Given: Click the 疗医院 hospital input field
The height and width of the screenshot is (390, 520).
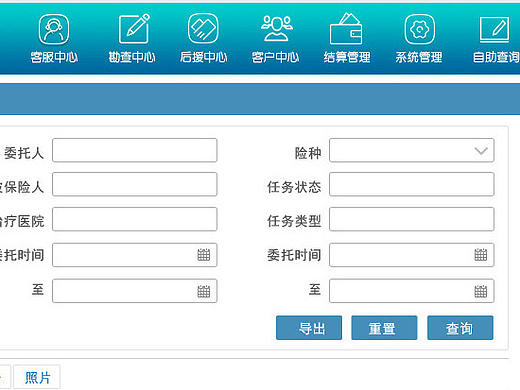Looking at the screenshot, I should pyautogui.click(x=135, y=219).
